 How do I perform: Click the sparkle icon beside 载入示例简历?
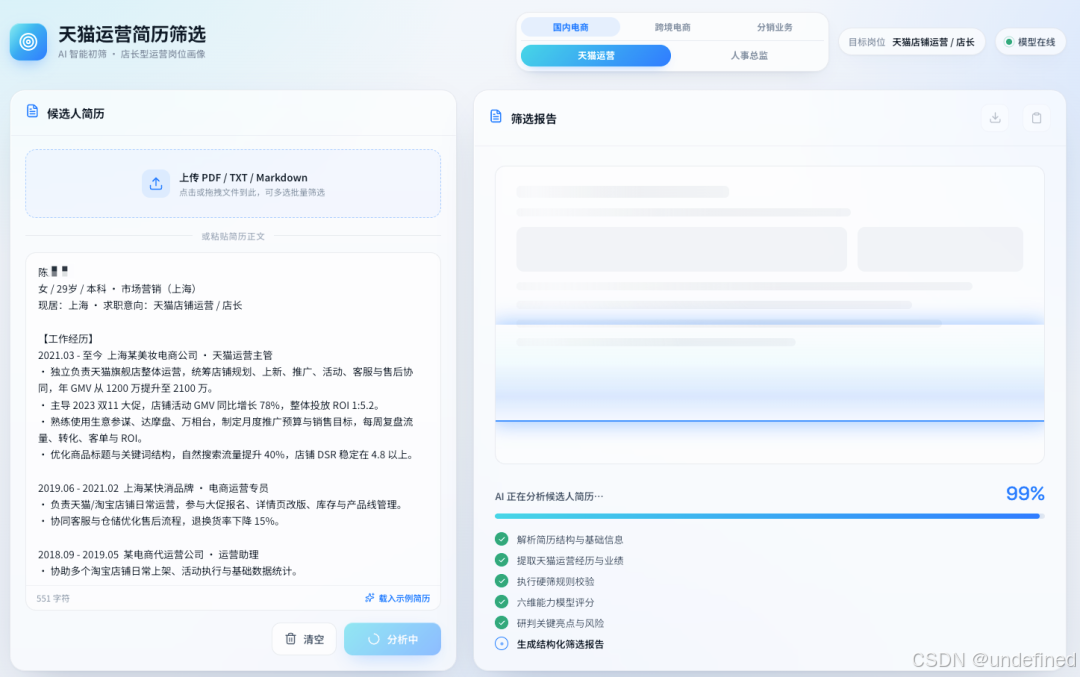click(370, 598)
